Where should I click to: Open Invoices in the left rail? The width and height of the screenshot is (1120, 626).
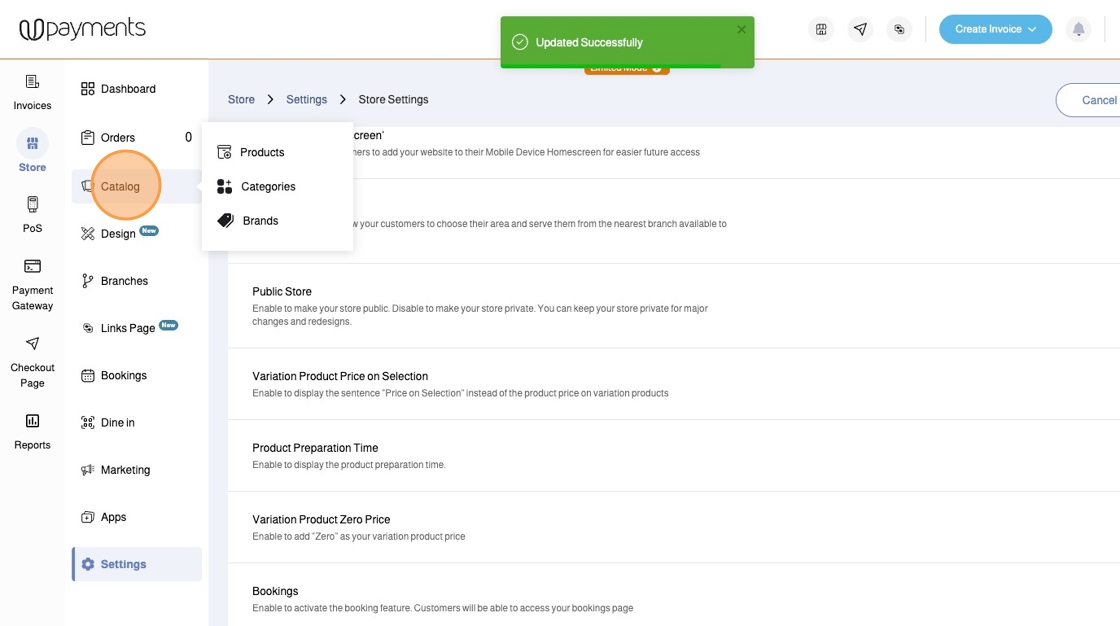pos(32,91)
